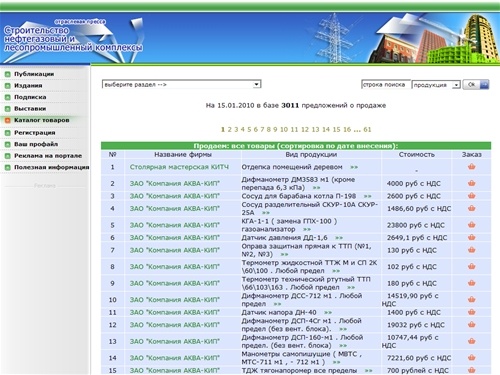
Task: Order item priced 102 руб with basket
Action: click(471, 266)
